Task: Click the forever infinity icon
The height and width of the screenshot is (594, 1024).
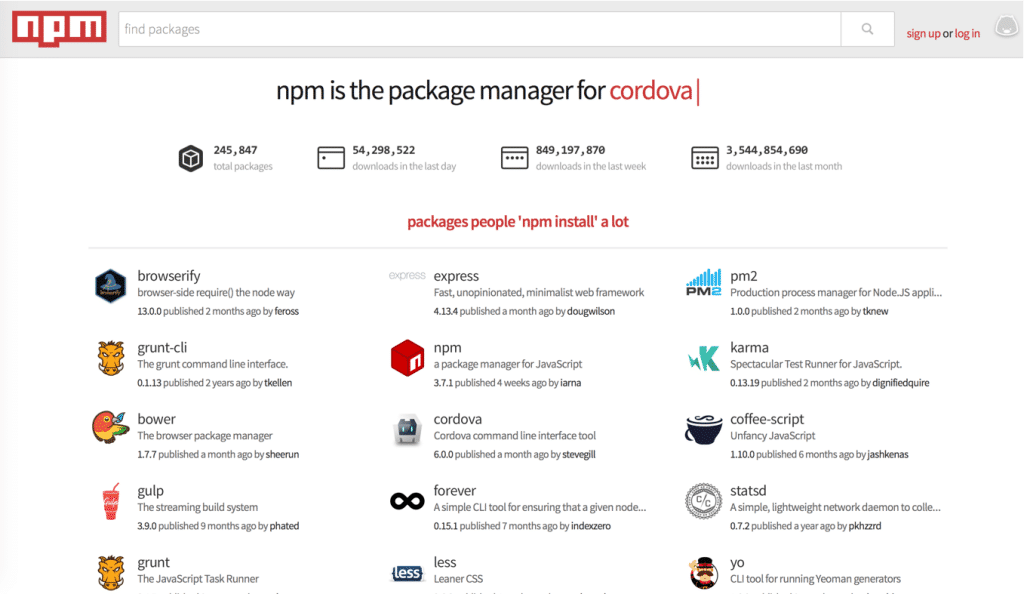Action: click(x=407, y=501)
